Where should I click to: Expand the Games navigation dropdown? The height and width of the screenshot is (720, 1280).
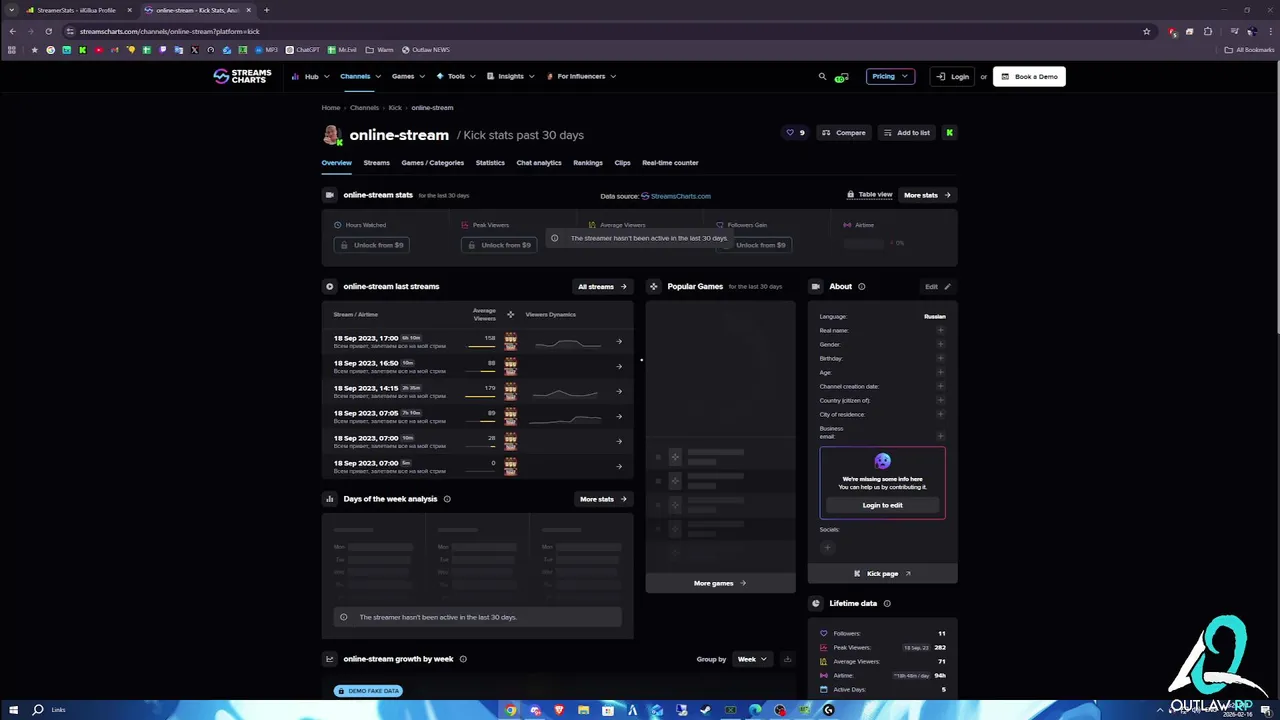408,76
